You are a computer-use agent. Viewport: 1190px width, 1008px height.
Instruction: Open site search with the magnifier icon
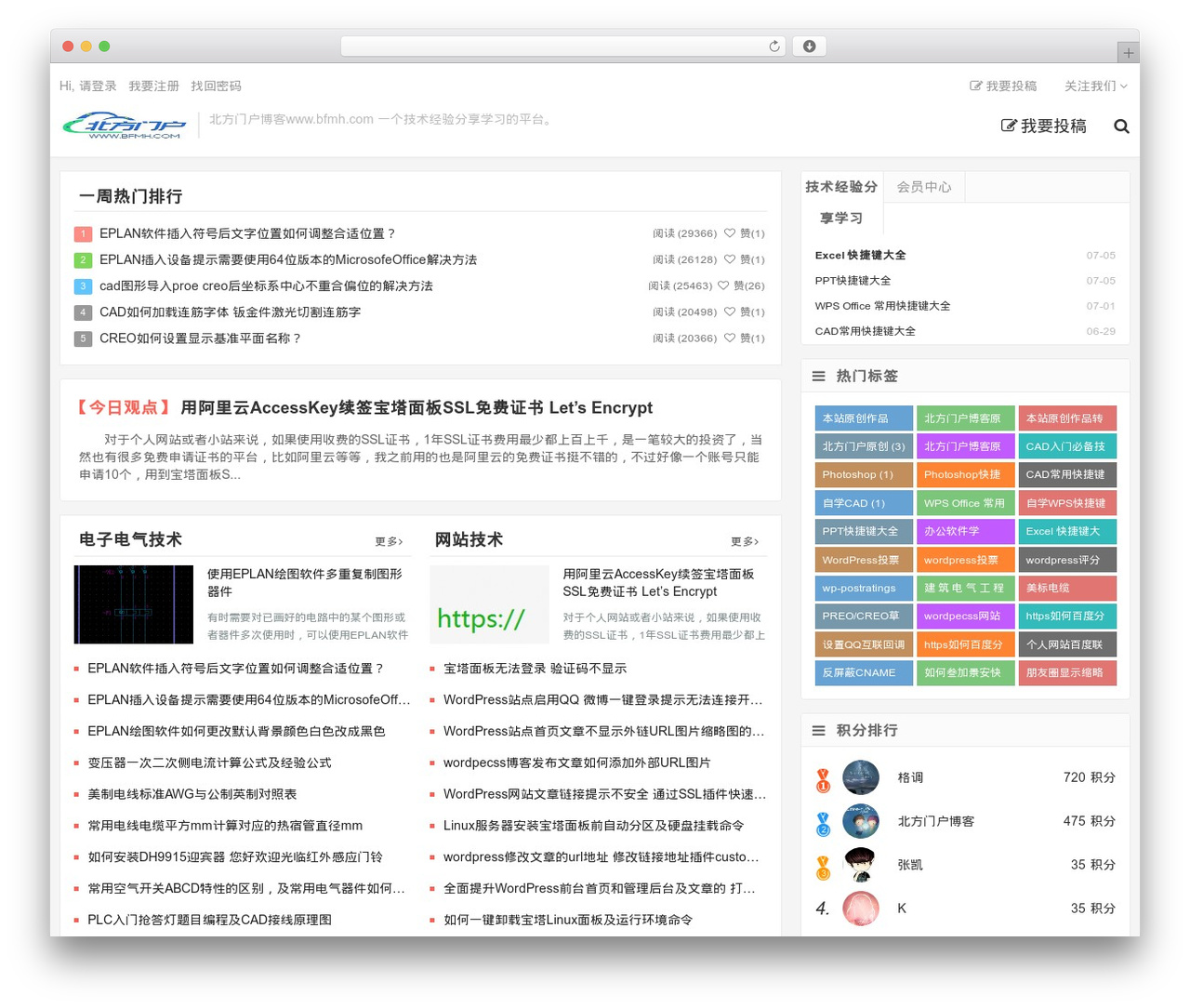(1121, 126)
